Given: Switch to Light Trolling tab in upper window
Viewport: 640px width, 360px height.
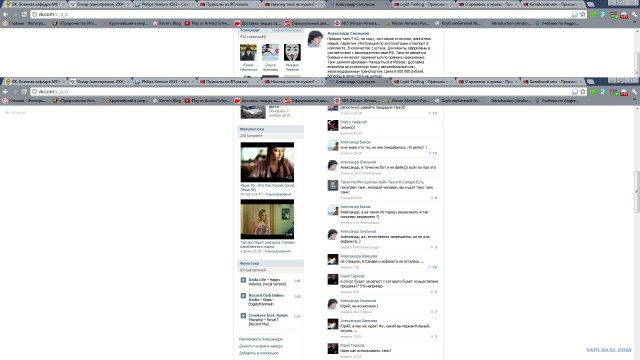Looking at the screenshot, I should tap(423, 4).
